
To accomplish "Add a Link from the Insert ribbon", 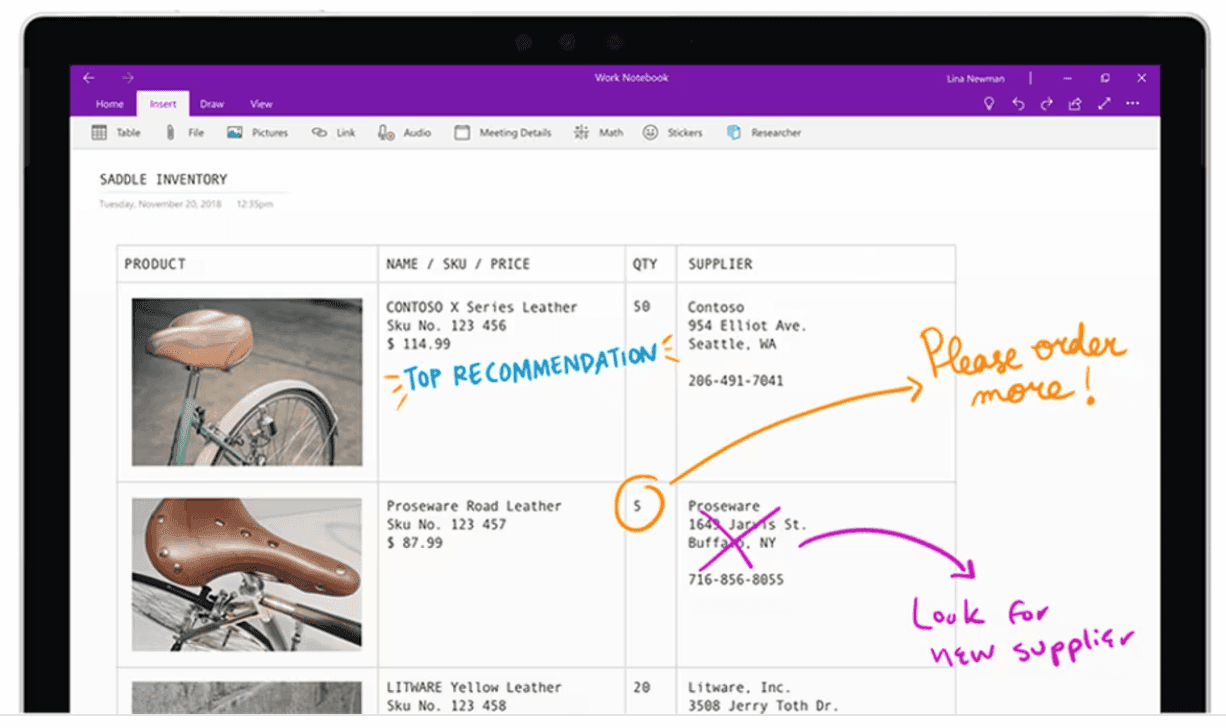I will pos(333,133).
